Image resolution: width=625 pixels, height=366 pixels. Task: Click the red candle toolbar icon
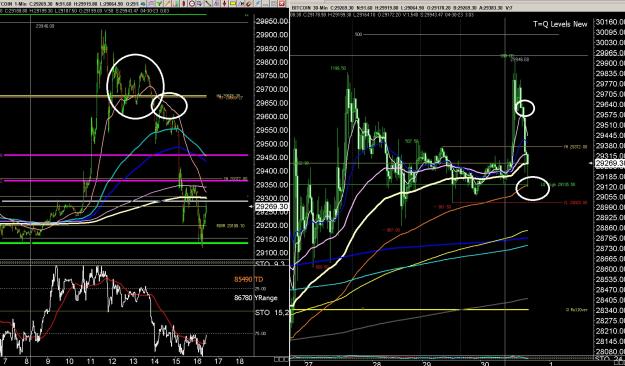(x=183, y=4)
